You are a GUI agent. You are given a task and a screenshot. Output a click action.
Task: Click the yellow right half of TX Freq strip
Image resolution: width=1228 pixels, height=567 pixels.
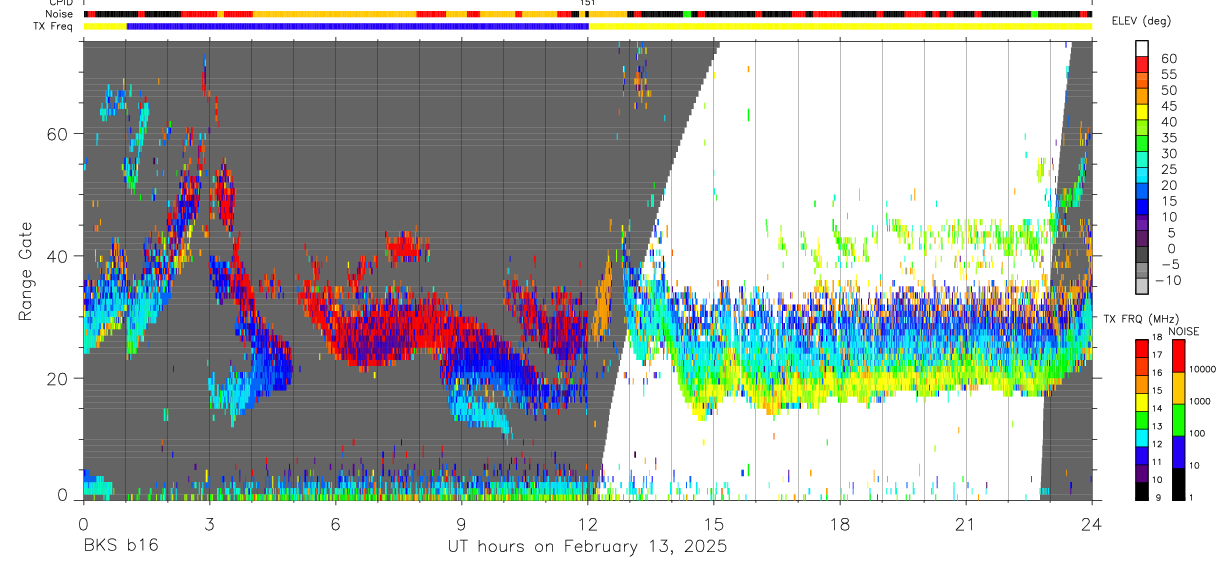(x=840, y=26)
